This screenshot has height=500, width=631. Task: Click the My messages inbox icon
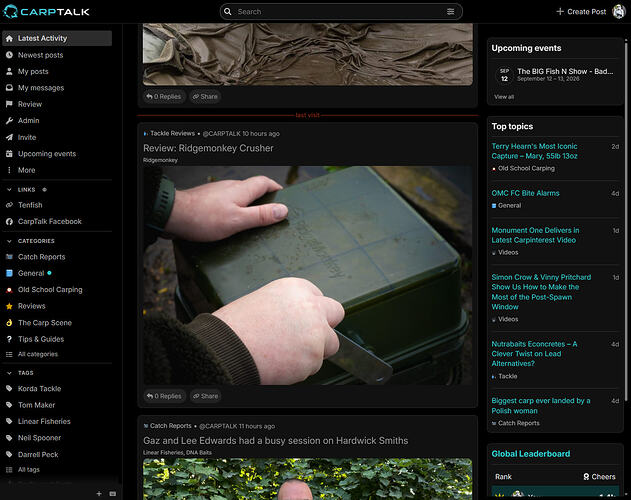[x=9, y=88]
